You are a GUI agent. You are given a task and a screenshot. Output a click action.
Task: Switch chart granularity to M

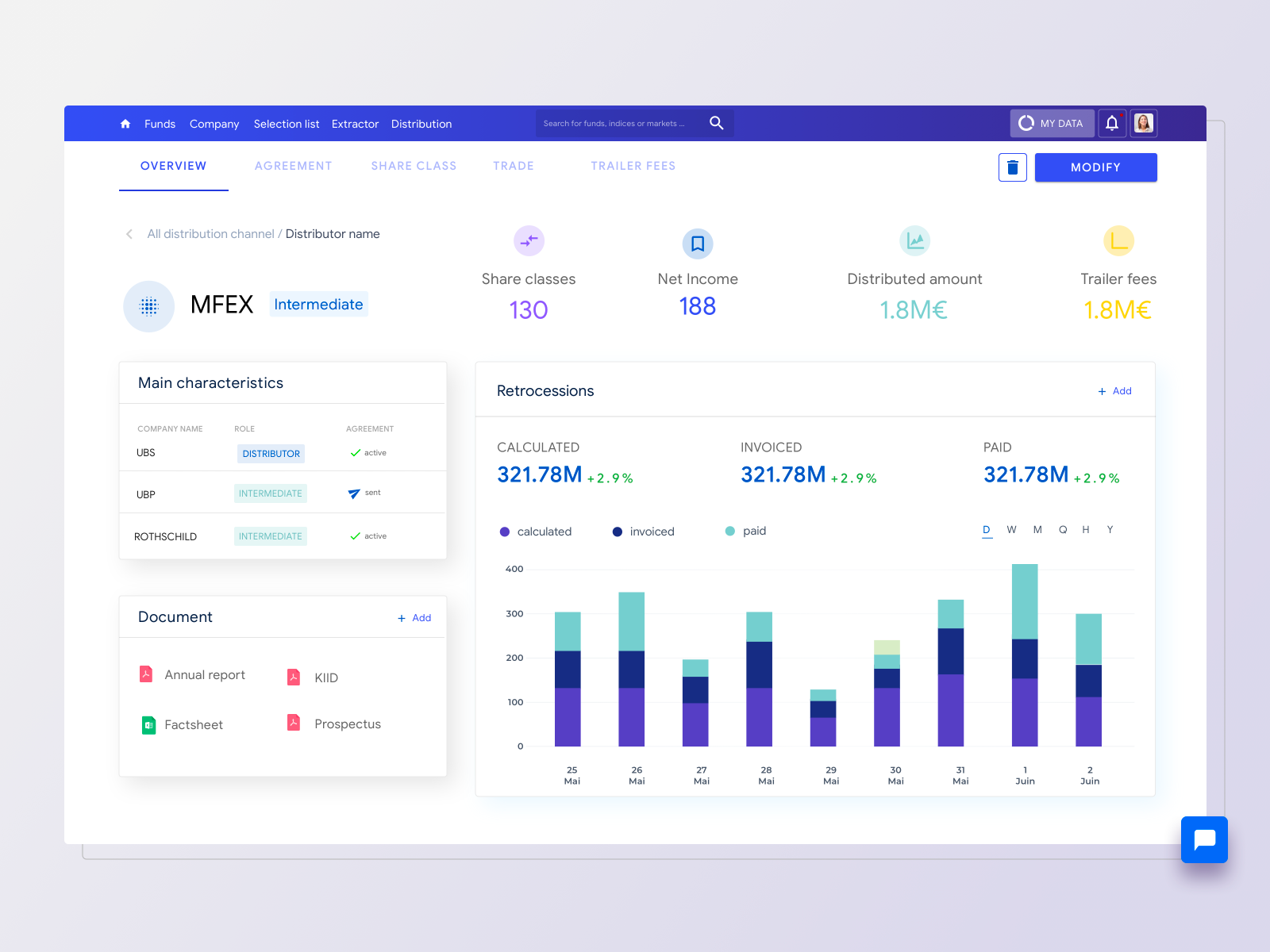[1037, 529]
